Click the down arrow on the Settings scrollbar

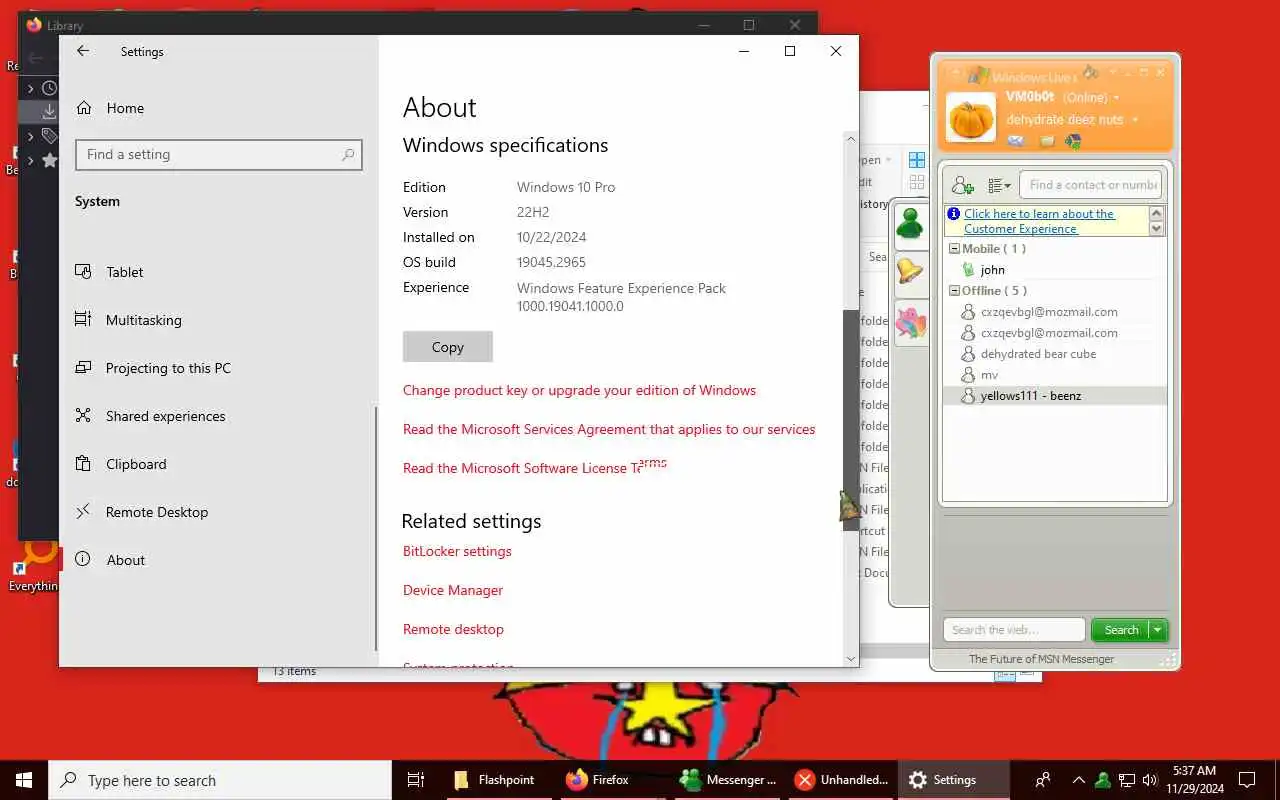point(851,659)
